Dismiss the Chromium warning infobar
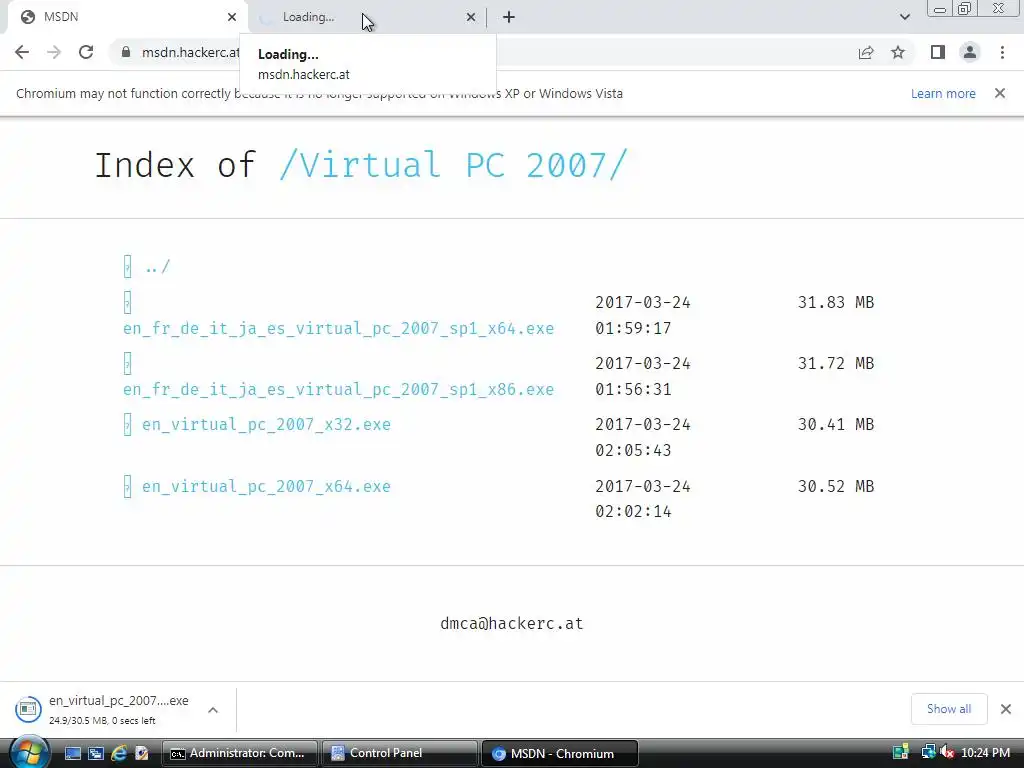Viewport: 1024px width, 768px height. 1000,93
